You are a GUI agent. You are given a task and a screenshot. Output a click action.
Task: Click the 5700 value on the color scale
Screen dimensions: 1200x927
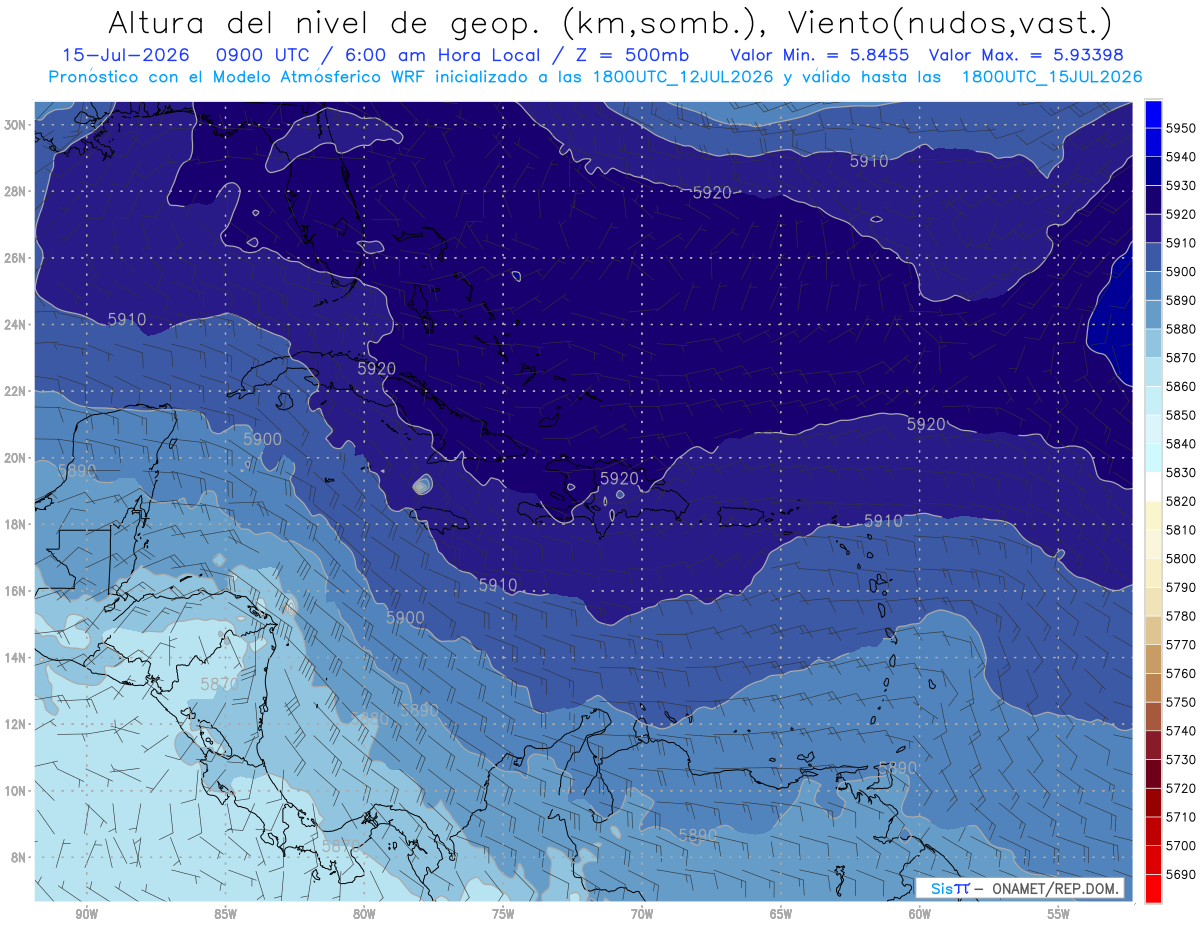click(x=1181, y=845)
